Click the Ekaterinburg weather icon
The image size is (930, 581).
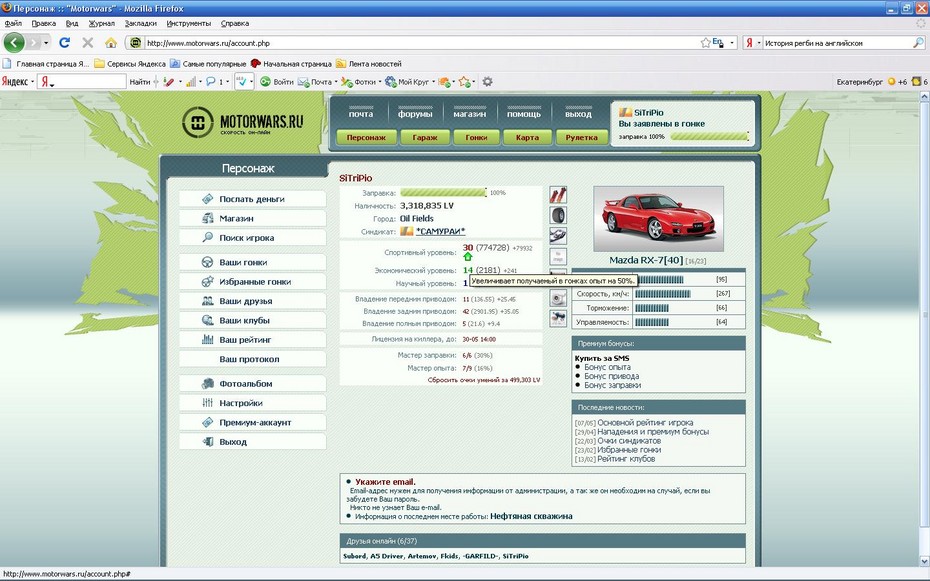coord(891,82)
